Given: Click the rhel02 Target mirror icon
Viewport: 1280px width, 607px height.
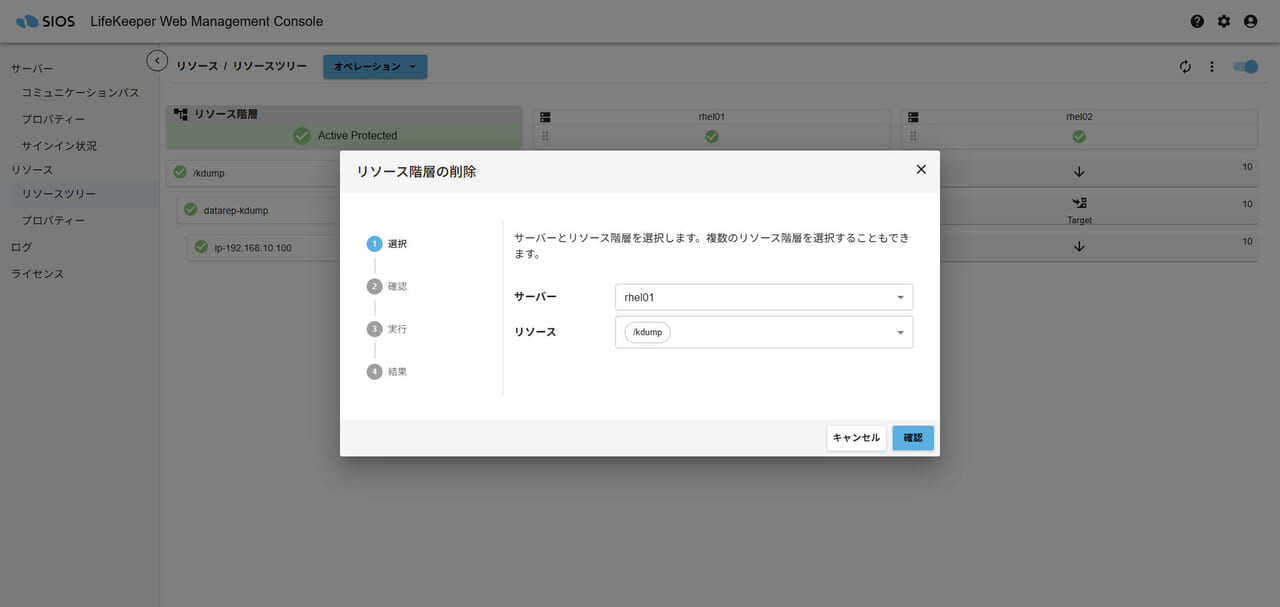Looking at the screenshot, I should [1079, 203].
